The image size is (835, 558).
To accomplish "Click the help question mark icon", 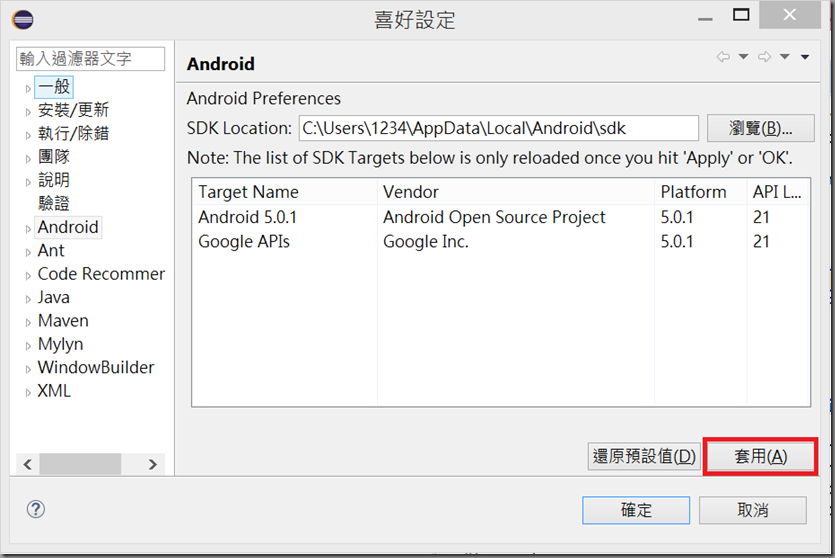I will tap(36, 509).
